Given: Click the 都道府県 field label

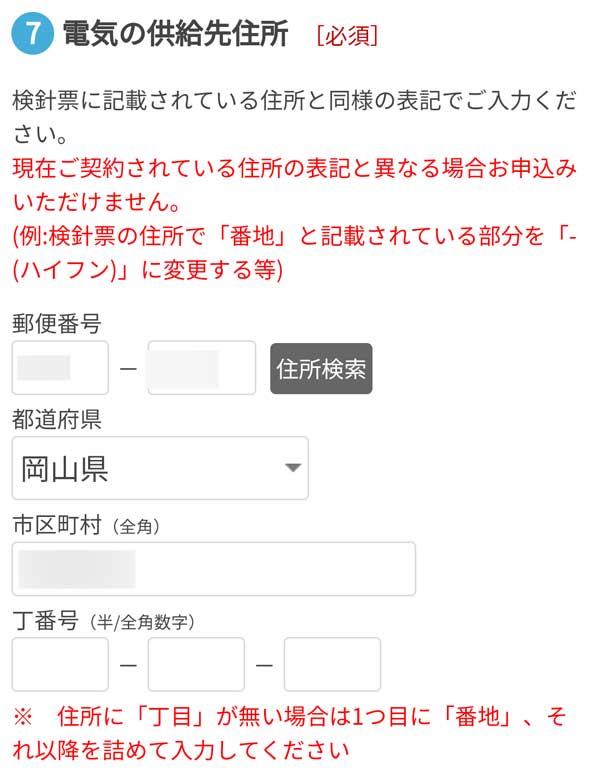Looking at the screenshot, I should tap(56, 419).
